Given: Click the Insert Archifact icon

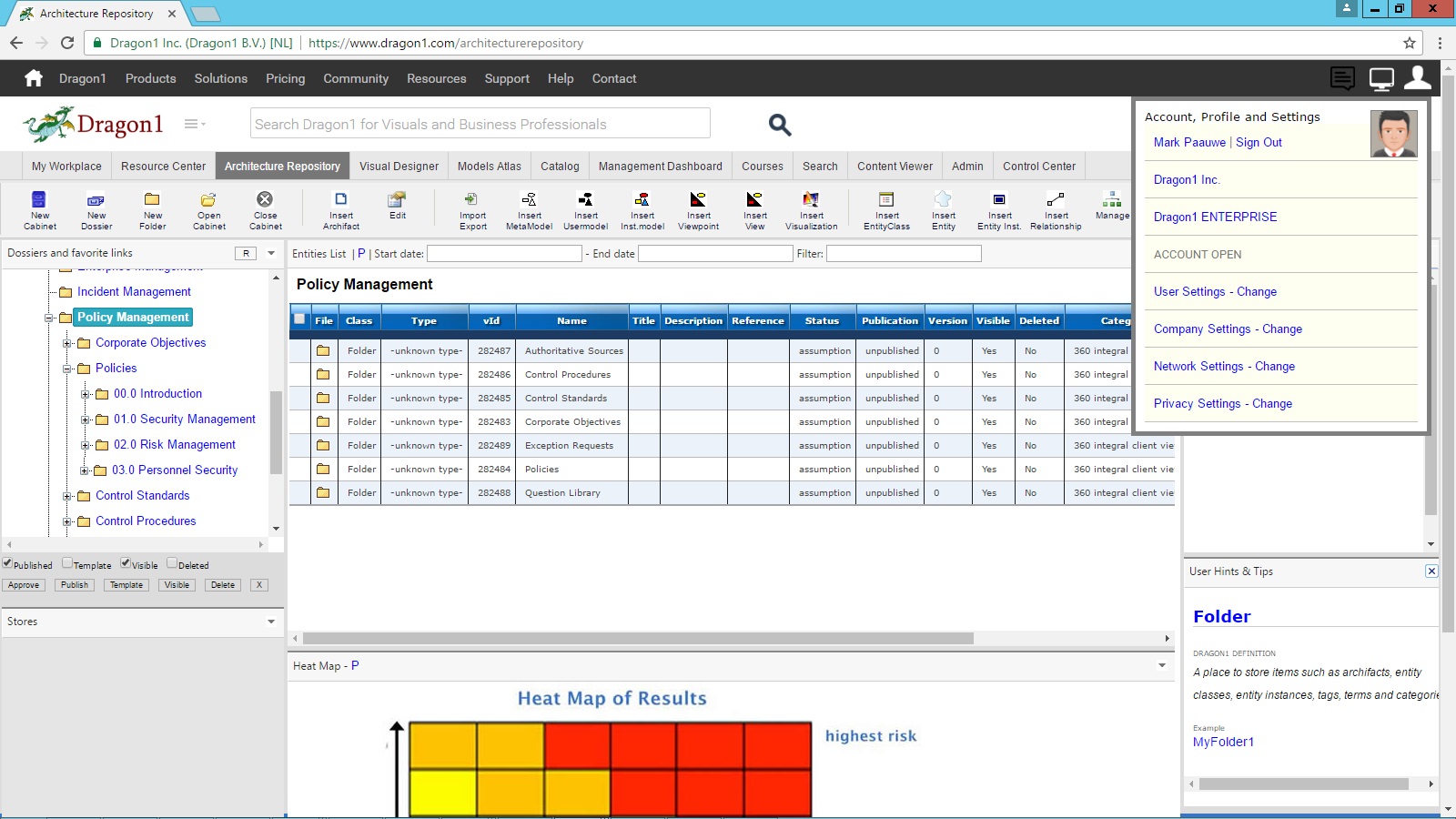Looking at the screenshot, I should coord(339,210).
